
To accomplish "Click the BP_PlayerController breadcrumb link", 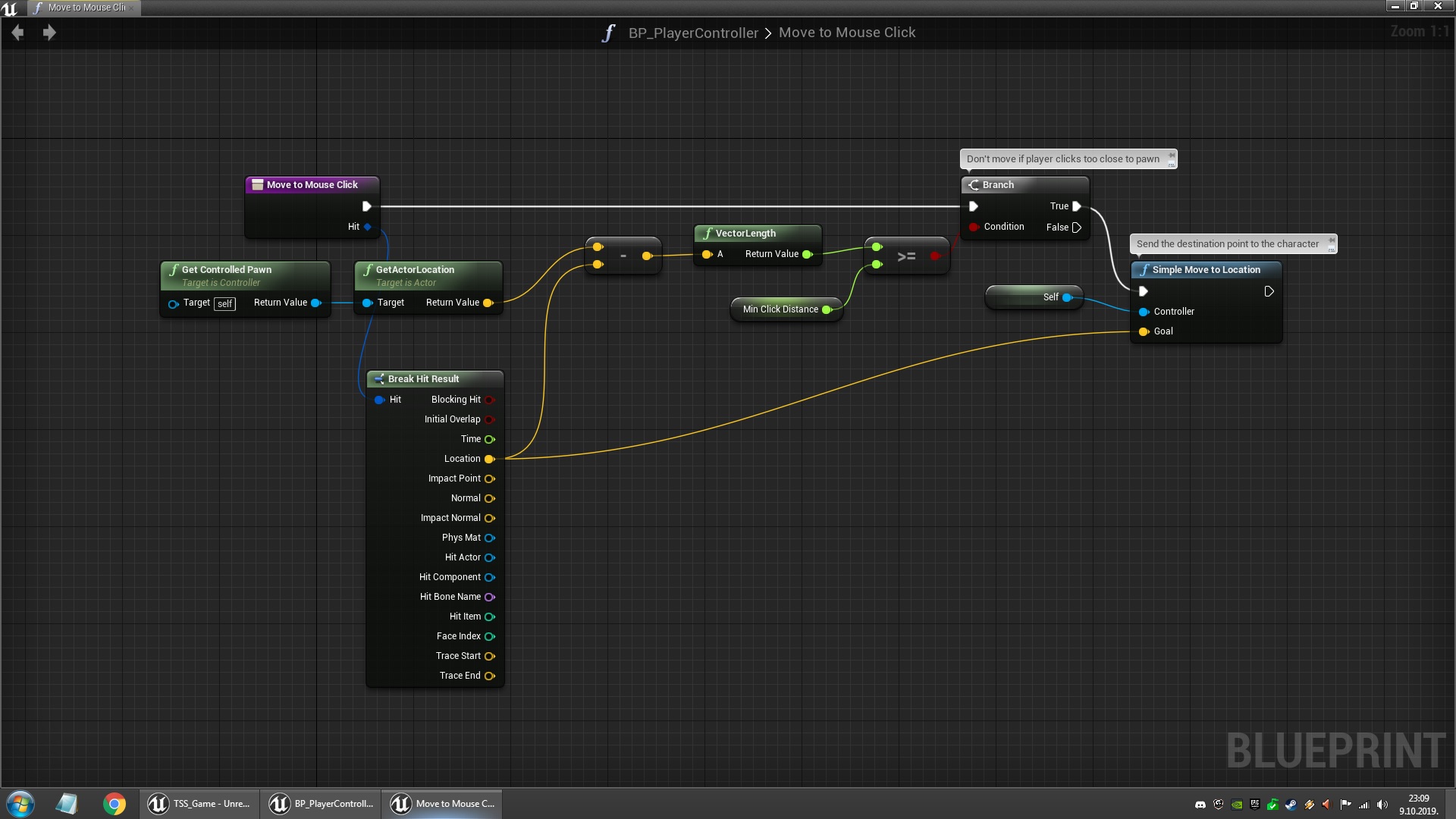I will tap(692, 33).
